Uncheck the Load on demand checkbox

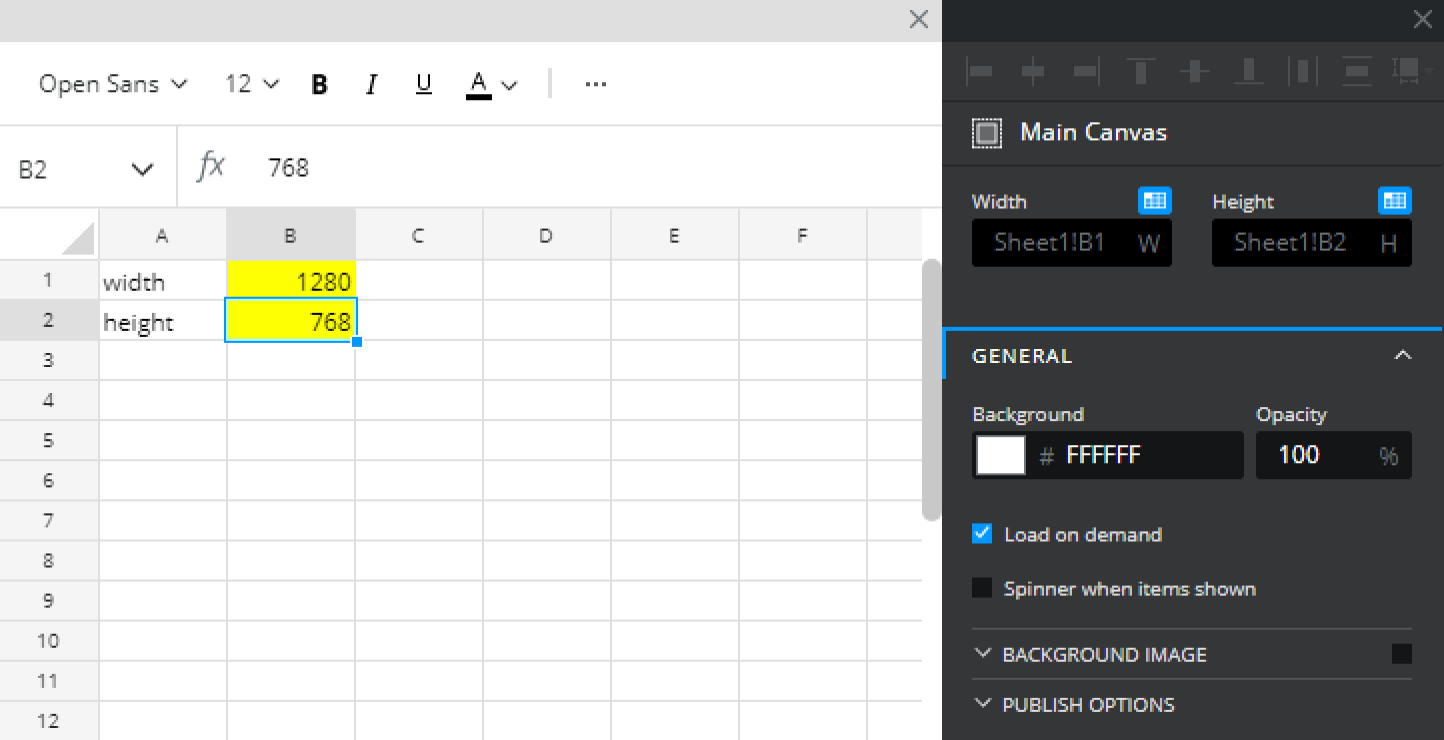[x=982, y=534]
